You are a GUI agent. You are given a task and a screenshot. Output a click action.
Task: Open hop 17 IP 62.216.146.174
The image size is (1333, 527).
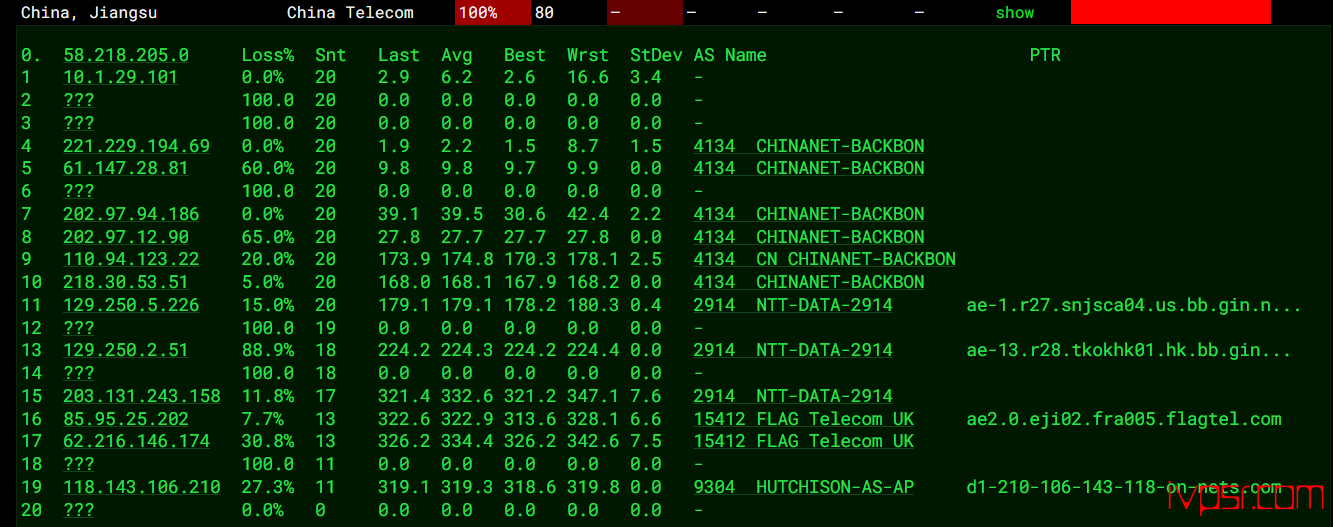click(x=136, y=441)
